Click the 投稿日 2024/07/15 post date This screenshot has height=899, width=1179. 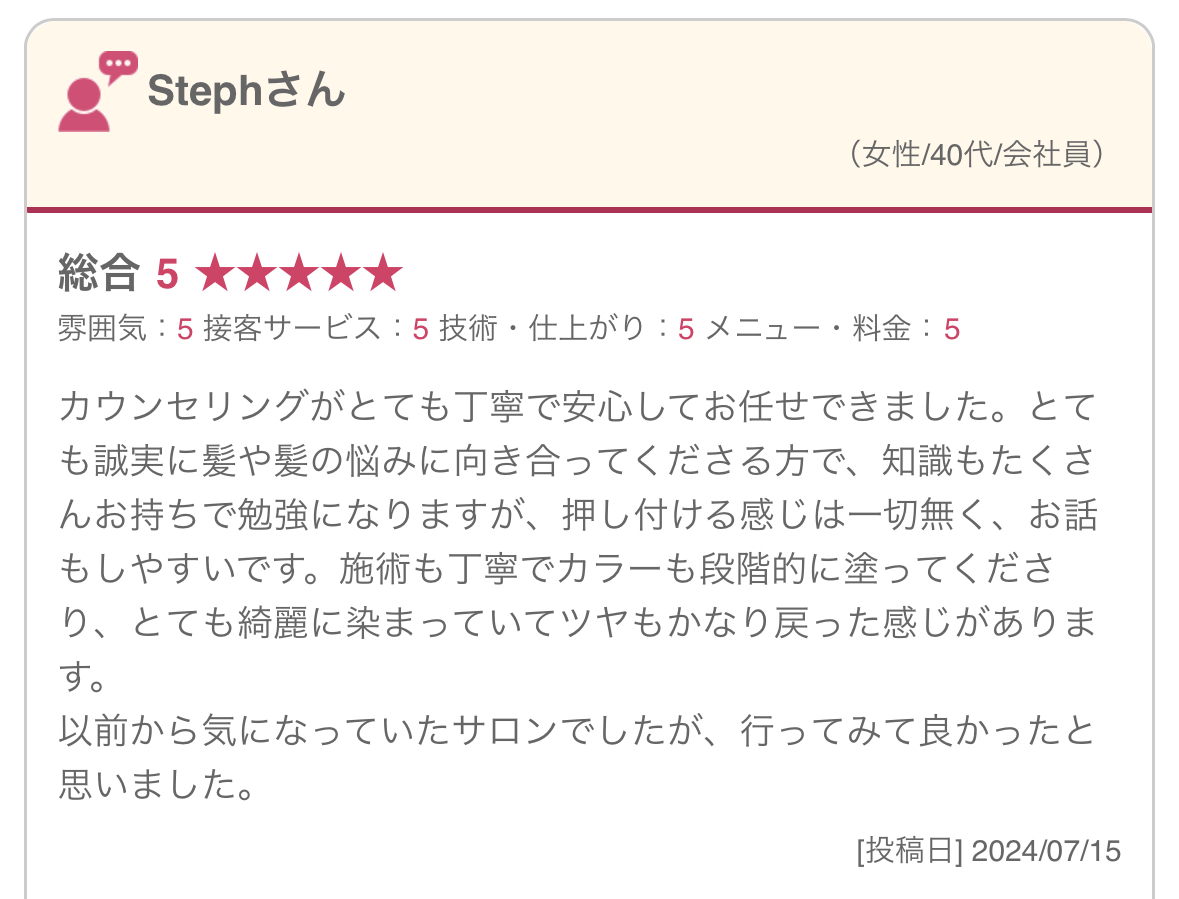point(988,850)
